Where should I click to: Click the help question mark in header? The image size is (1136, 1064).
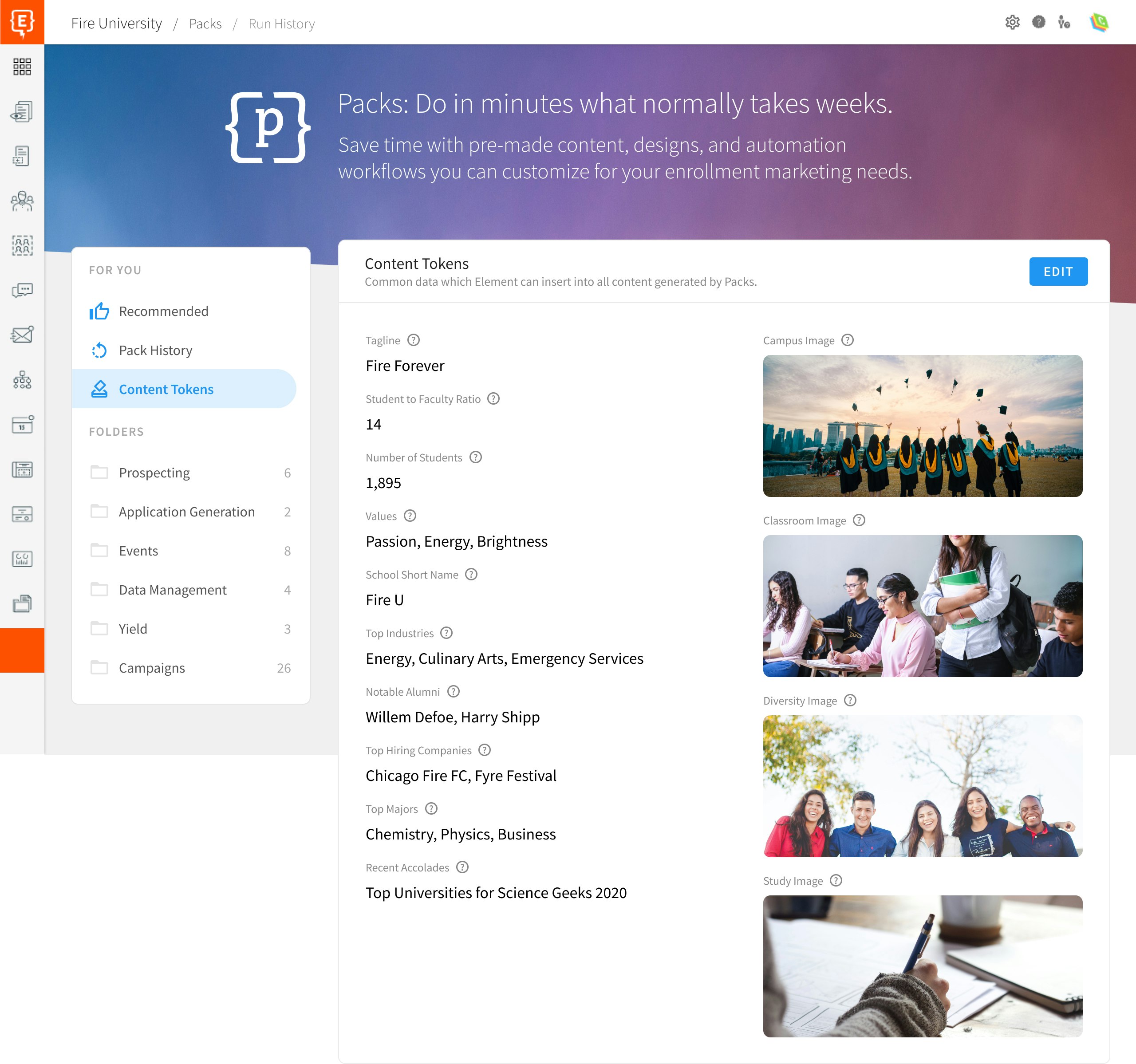(x=1038, y=22)
